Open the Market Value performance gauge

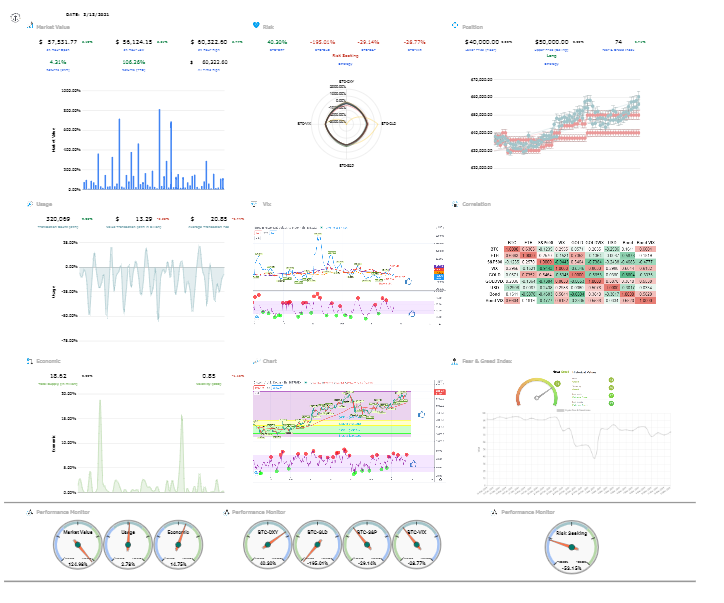(78, 544)
